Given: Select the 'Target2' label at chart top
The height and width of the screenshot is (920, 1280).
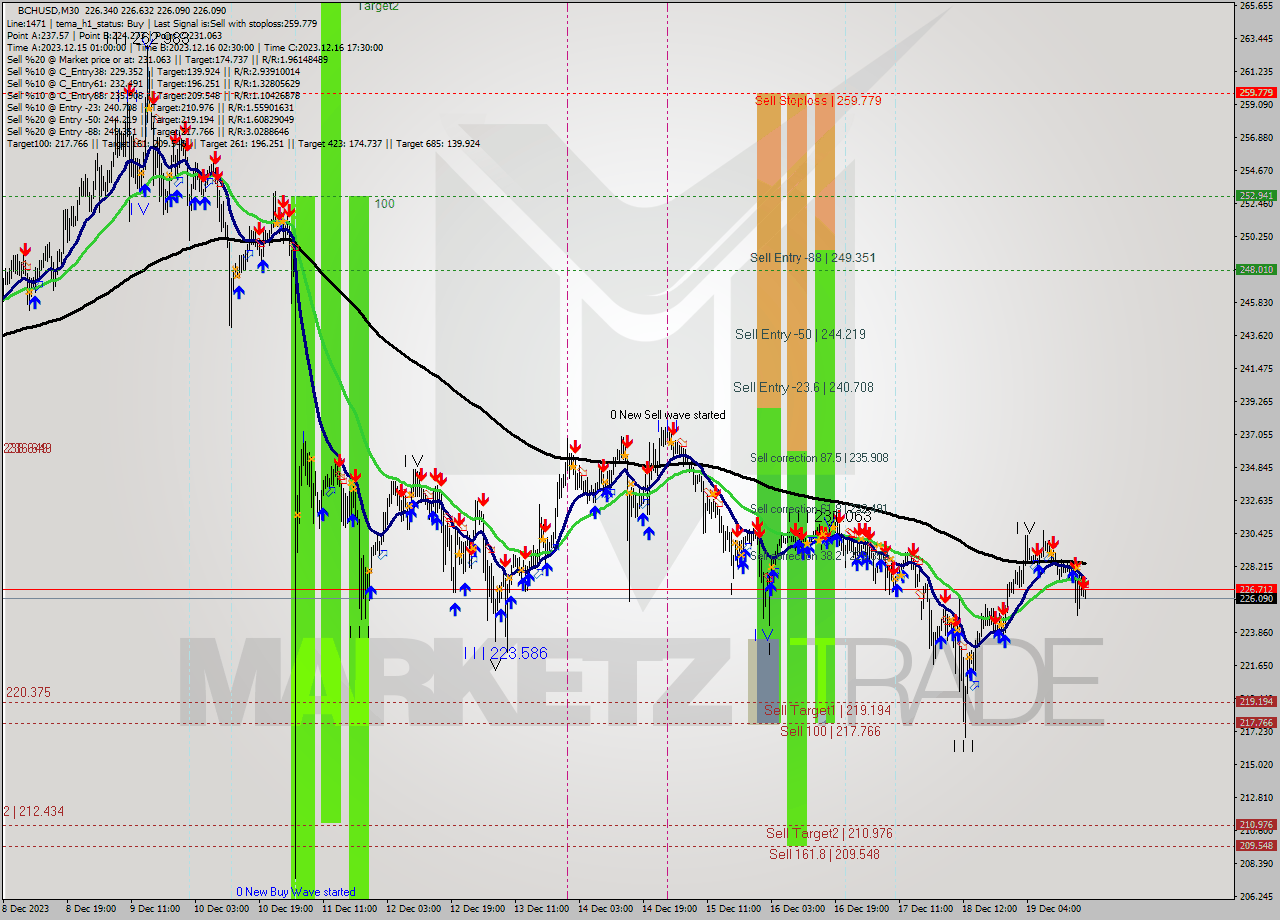Looking at the screenshot, I should tap(378, 6).
